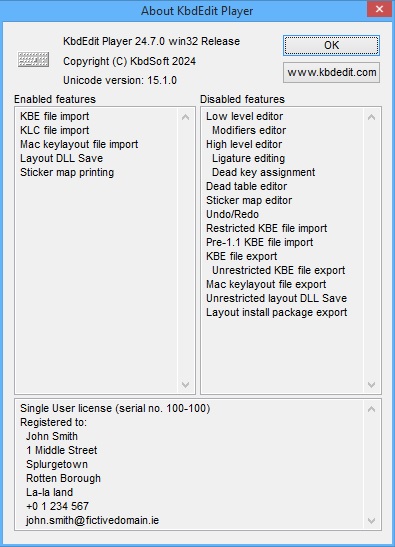Click the "La-la land" line
The height and width of the screenshot is (547, 395).
pos(50,492)
